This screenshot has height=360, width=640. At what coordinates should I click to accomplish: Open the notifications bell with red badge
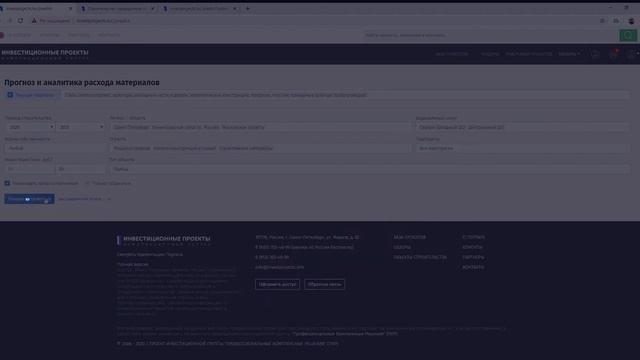coord(613,54)
